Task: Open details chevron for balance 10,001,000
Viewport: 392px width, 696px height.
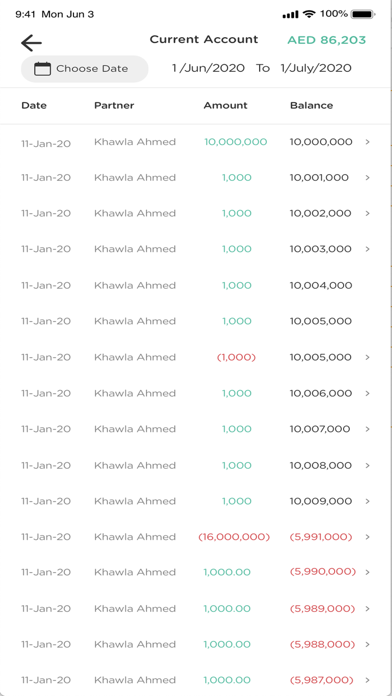Action: tap(368, 178)
